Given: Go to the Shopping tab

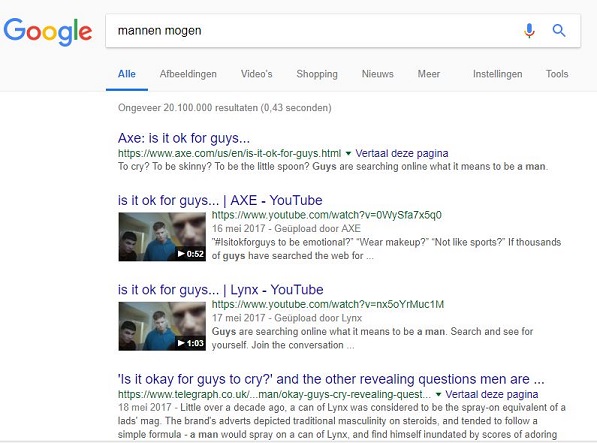Looking at the screenshot, I should click(x=317, y=74).
